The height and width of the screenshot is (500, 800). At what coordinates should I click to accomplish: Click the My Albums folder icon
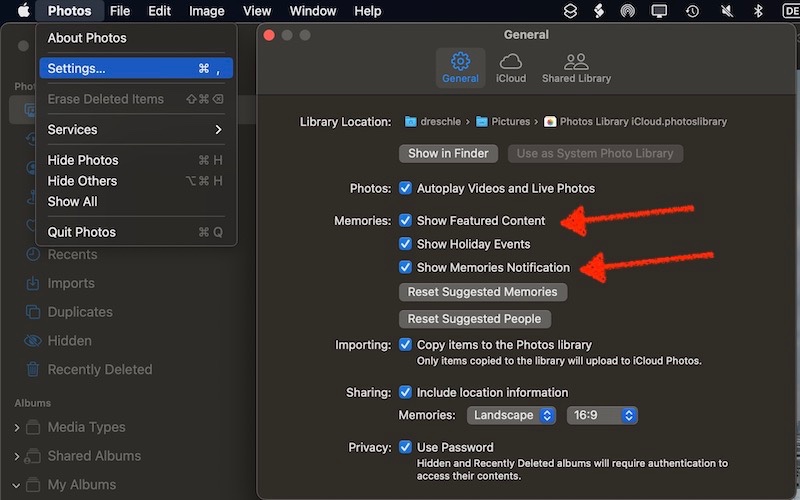pyautogui.click(x=33, y=484)
